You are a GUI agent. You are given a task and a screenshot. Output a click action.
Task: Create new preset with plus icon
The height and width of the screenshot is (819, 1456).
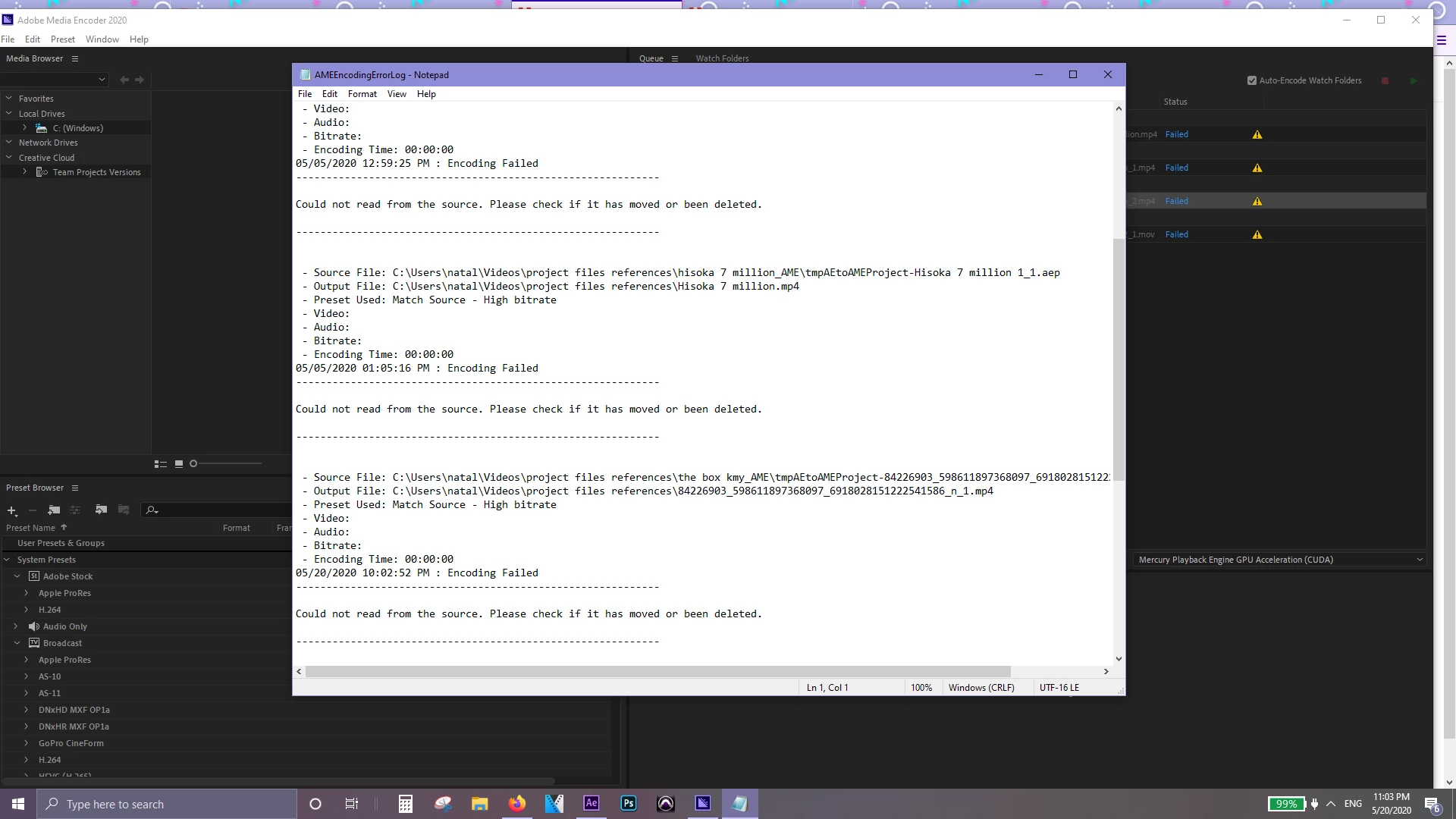(x=12, y=510)
